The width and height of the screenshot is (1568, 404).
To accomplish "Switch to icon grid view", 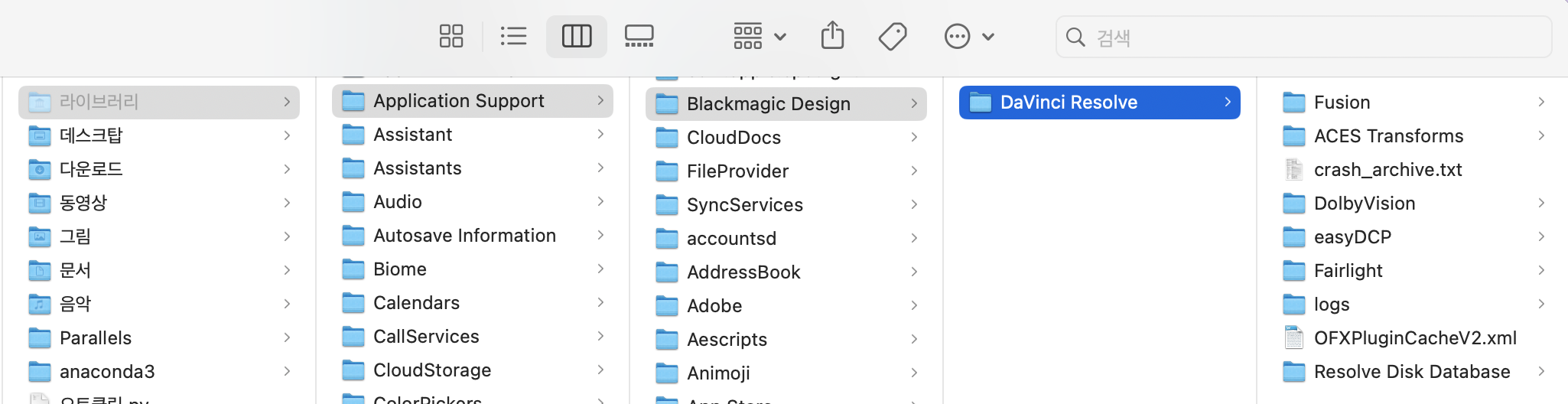I will [x=451, y=36].
